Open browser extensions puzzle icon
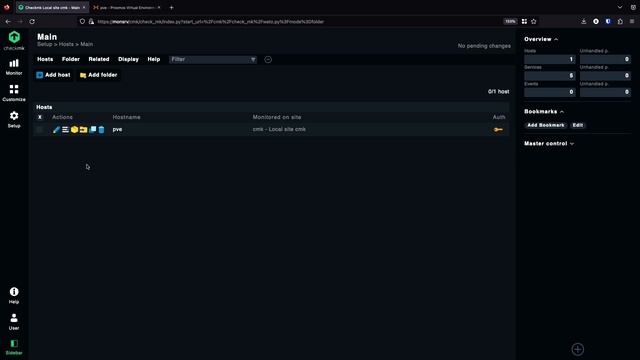The height and width of the screenshot is (360, 640). pos(620,22)
